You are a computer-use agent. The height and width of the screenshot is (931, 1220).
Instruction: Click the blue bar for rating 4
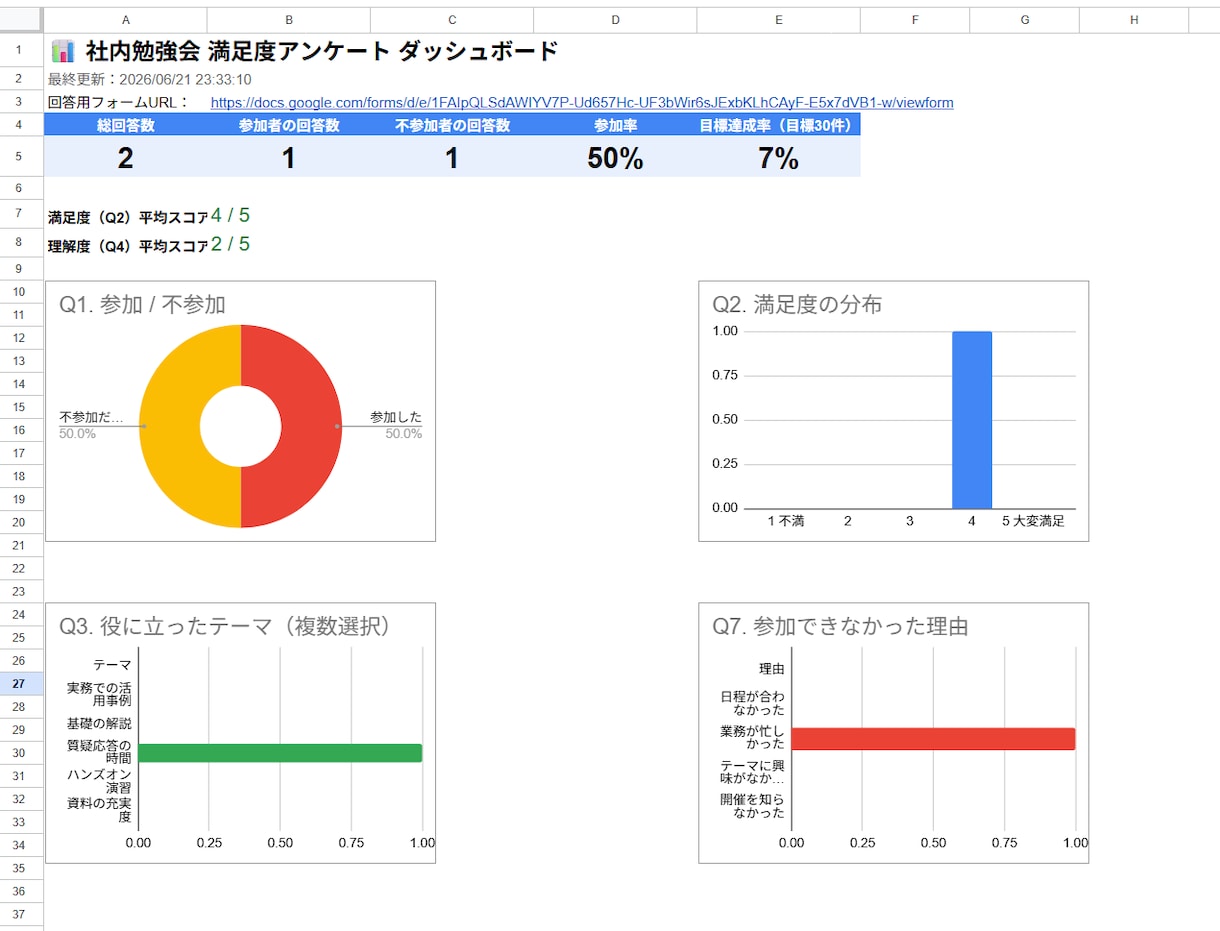click(971, 420)
